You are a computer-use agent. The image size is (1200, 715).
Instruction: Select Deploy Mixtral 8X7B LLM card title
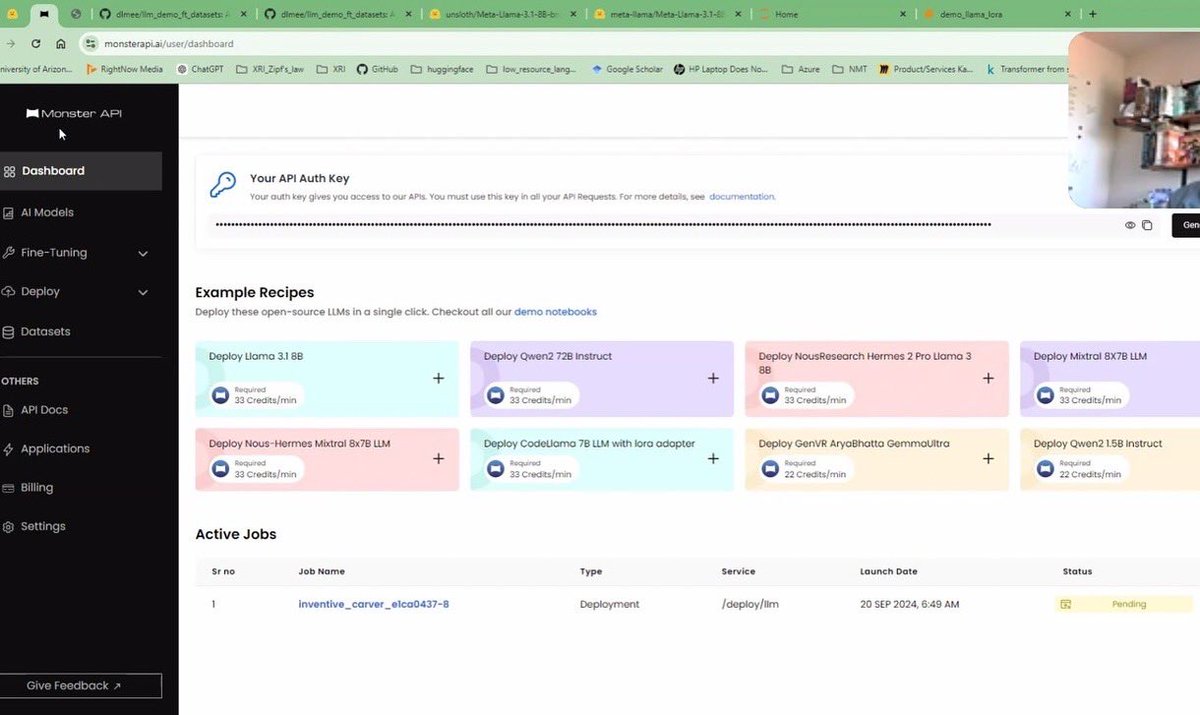click(x=1090, y=356)
